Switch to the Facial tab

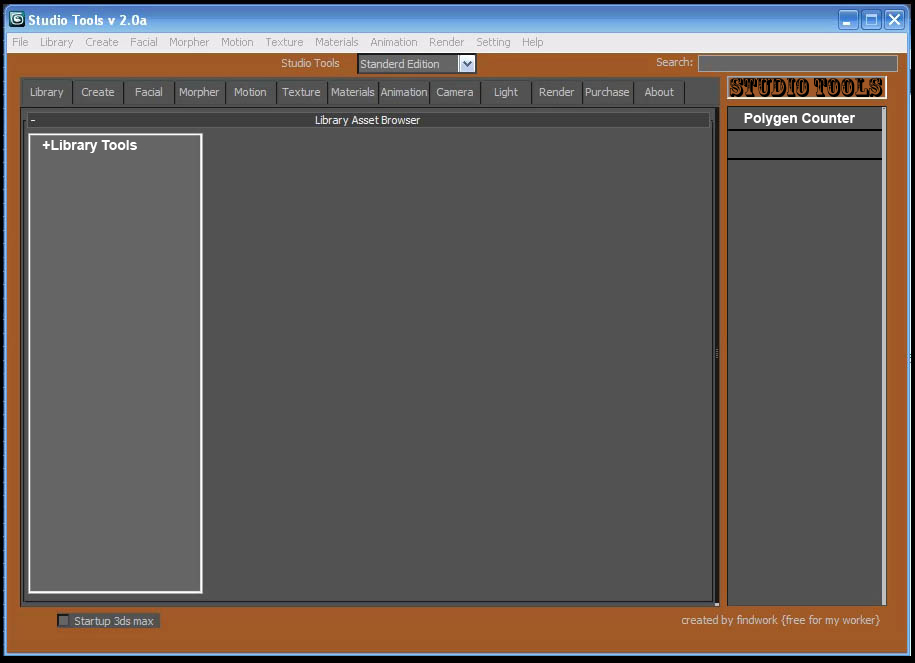pos(149,92)
